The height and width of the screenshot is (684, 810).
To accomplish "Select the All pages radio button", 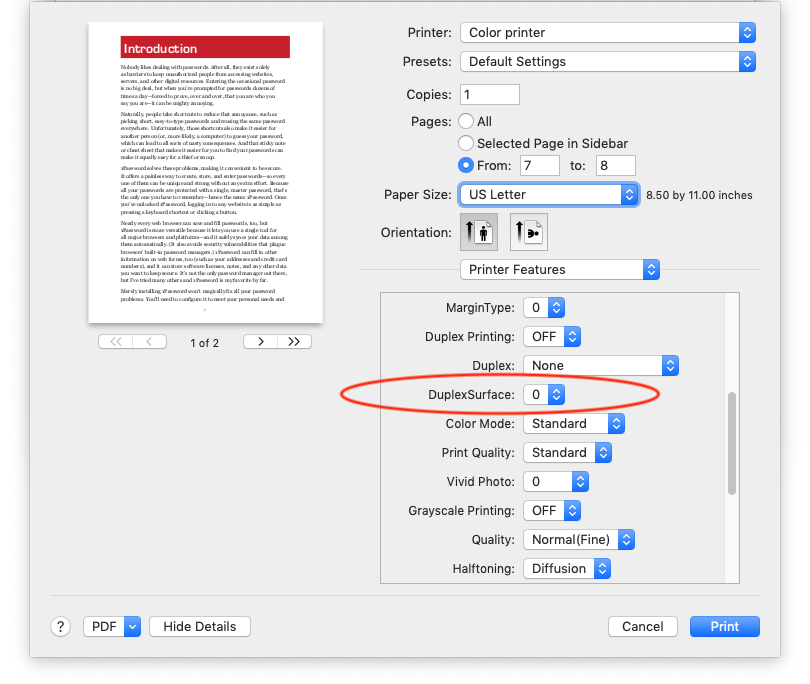I will coord(466,121).
